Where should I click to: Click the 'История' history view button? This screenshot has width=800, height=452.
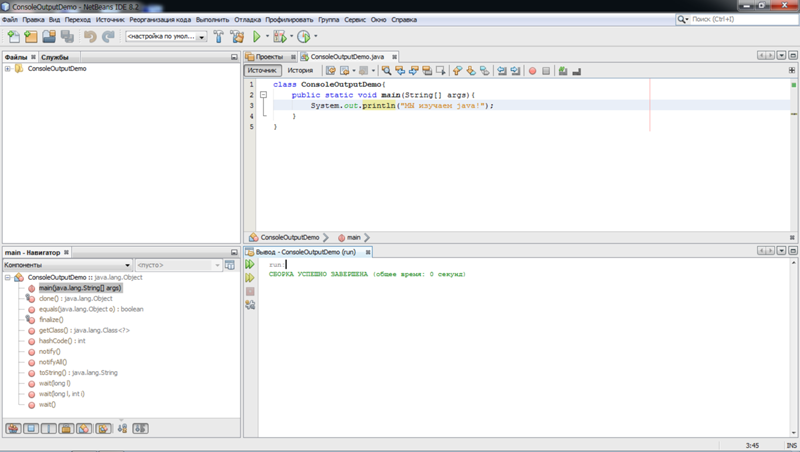tap(300, 70)
